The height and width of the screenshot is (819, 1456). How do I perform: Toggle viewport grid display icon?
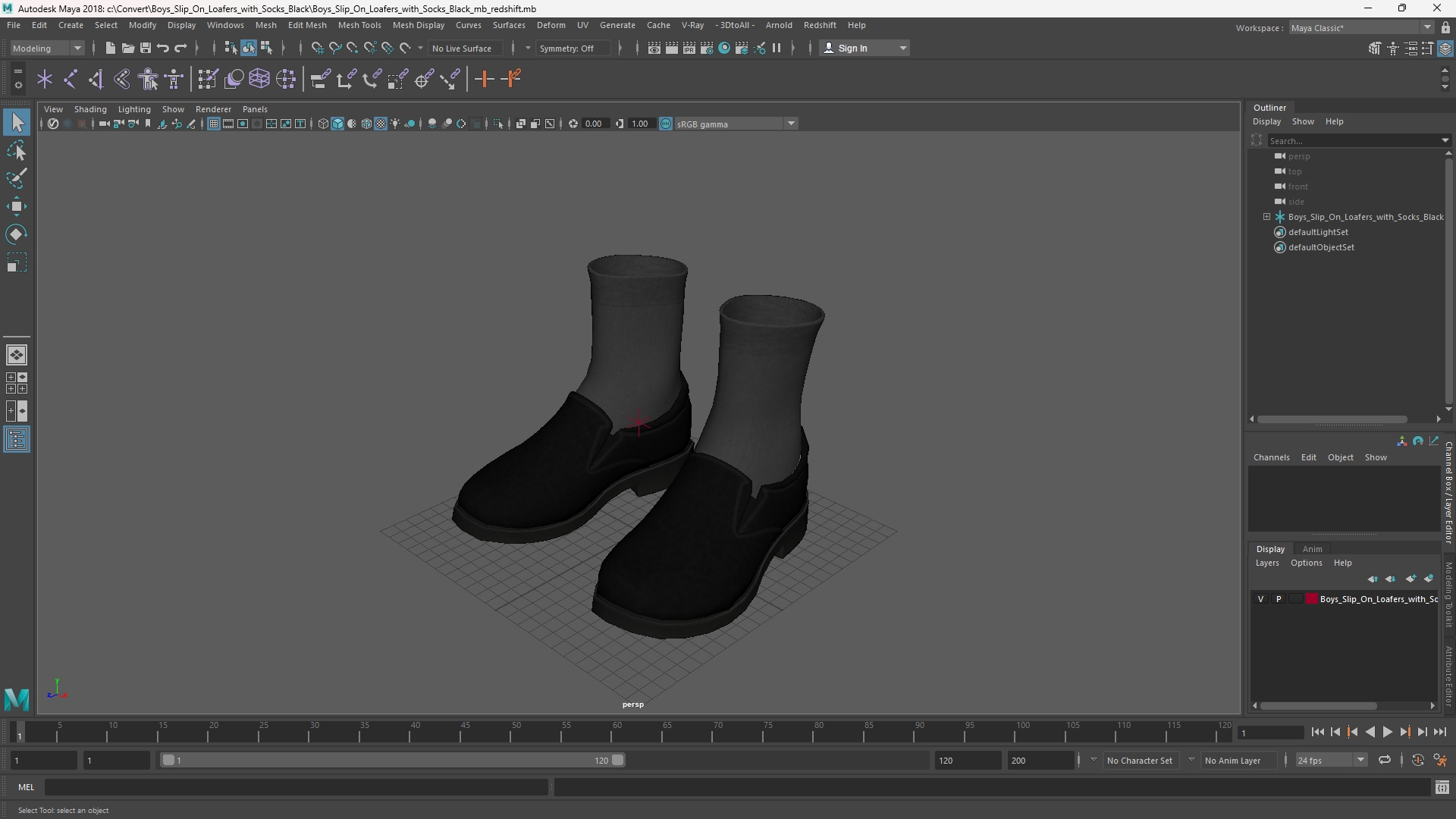pos(214,124)
